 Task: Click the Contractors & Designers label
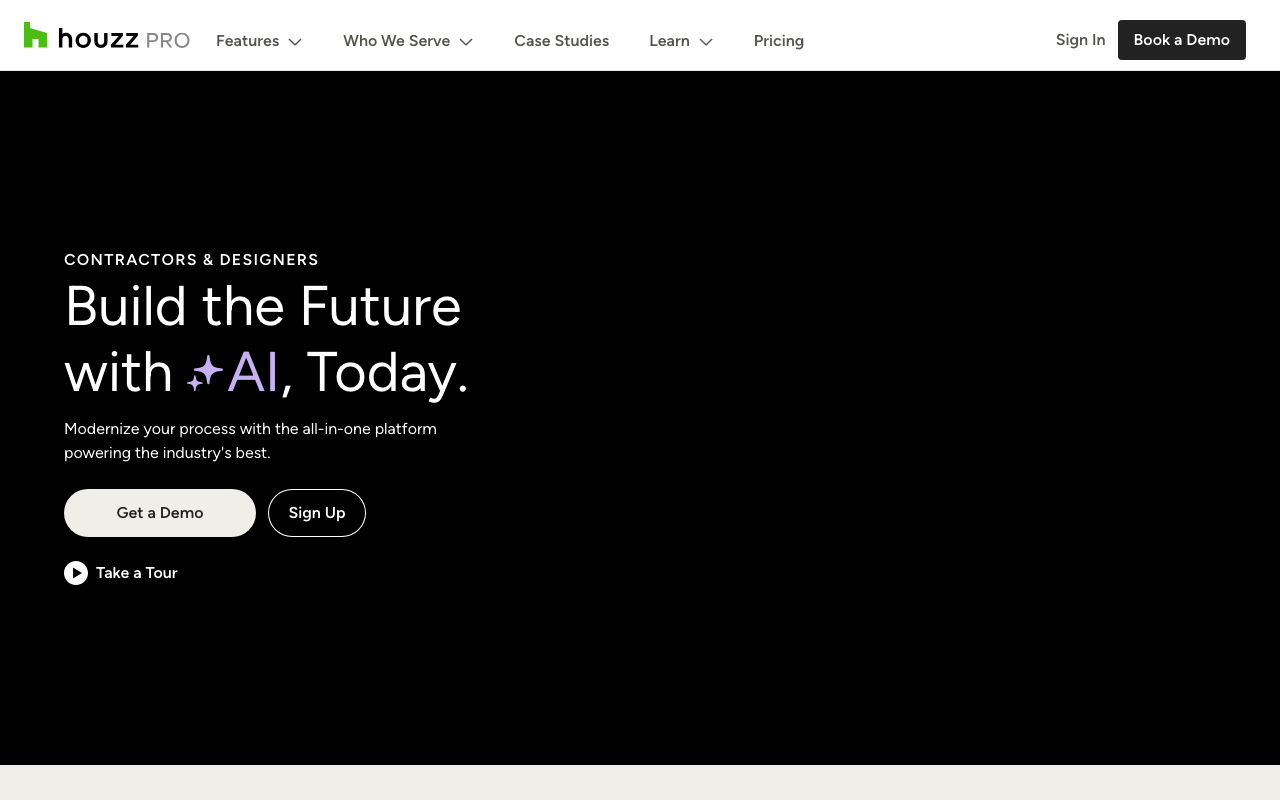pos(192,260)
